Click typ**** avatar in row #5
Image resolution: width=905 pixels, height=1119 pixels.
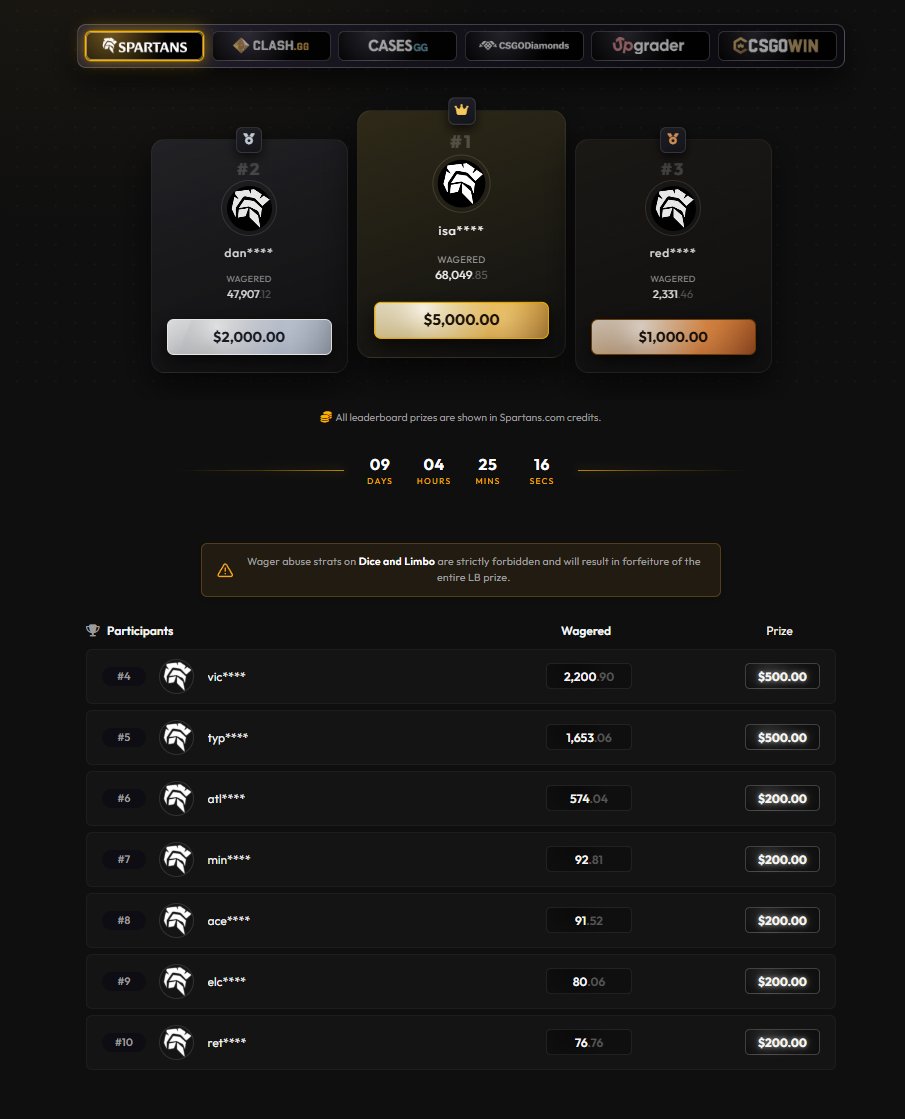click(x=176, y=737)
